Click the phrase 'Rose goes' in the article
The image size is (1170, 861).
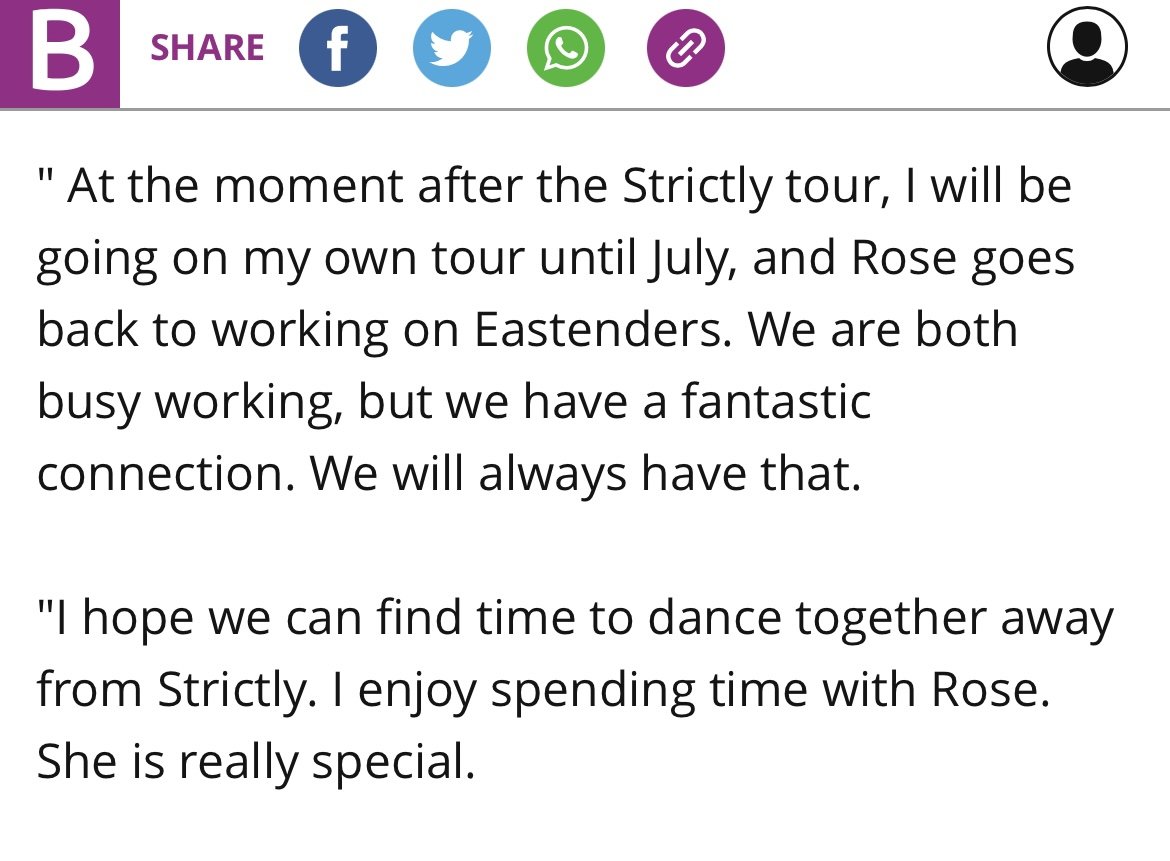(963, 259)
